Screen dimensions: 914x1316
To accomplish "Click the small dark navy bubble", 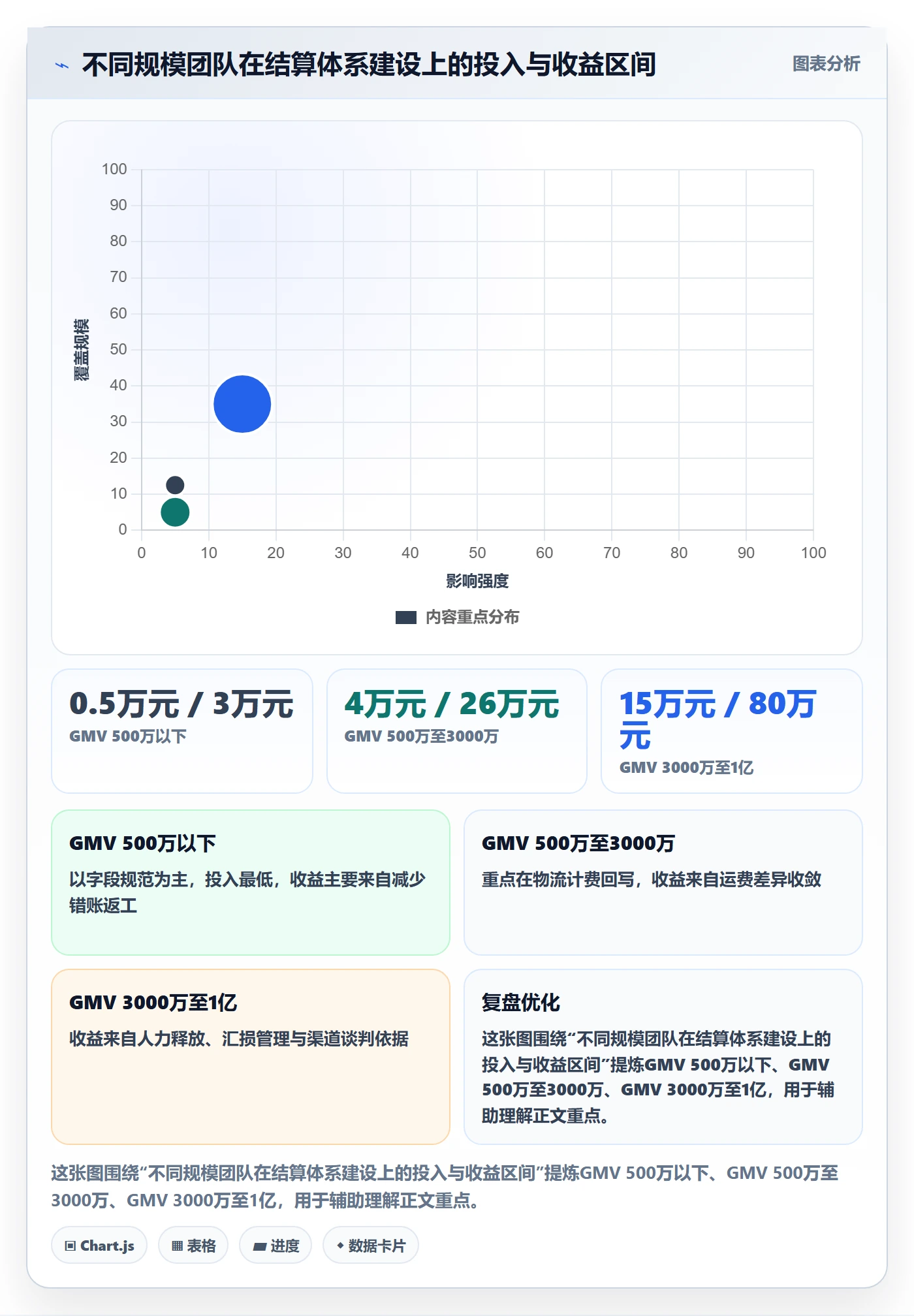I will click(x=175, y=485).
